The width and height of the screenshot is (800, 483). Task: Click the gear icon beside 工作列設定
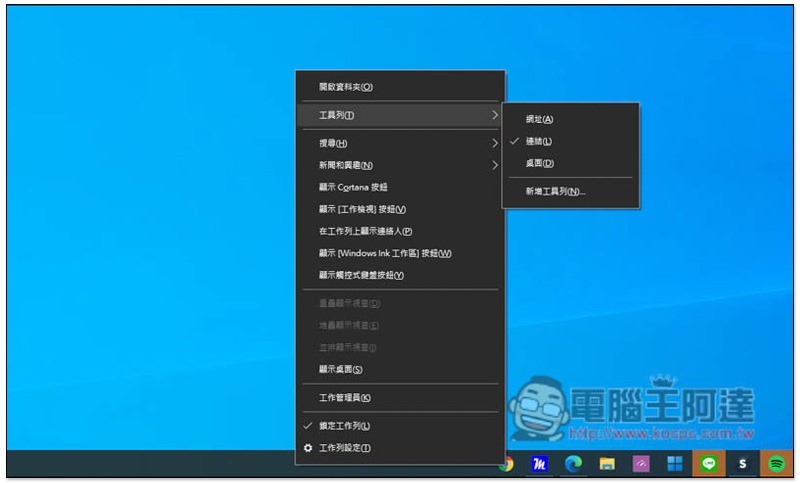click(x=308, y=448)
